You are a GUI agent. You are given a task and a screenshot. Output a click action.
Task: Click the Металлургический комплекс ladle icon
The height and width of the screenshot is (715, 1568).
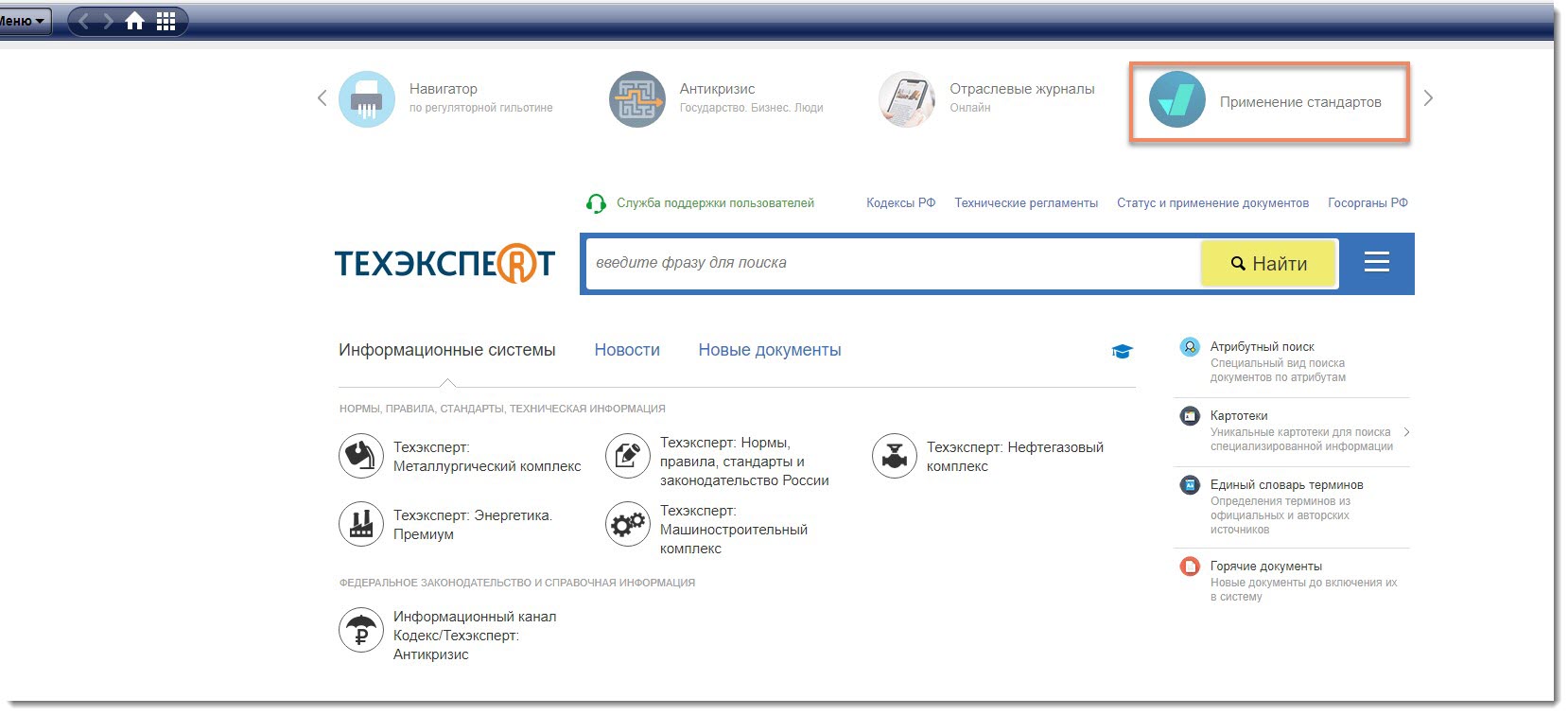[x=360, y=456]
